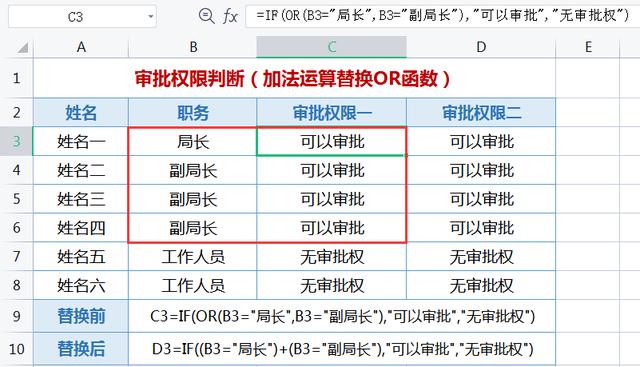Image resolution: width=640 pixels, height=367 pixels.
Task: Click inside the formula bar text
Action: click(x=442, y=16)
